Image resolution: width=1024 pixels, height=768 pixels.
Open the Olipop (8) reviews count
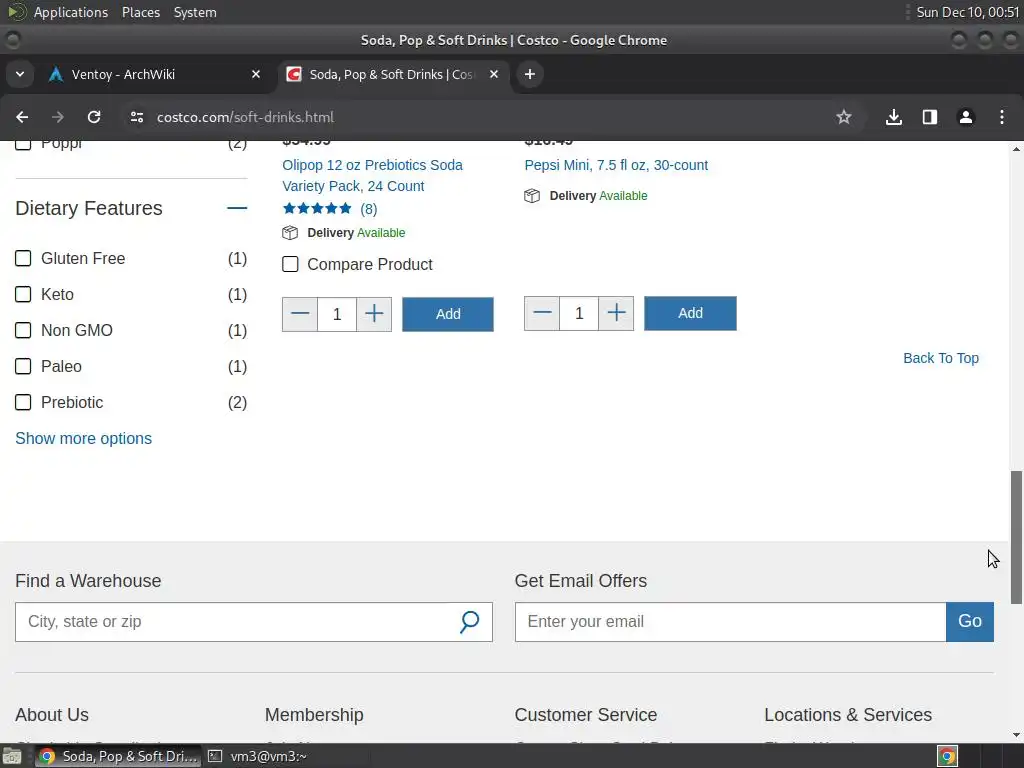(x=368, y=210)
